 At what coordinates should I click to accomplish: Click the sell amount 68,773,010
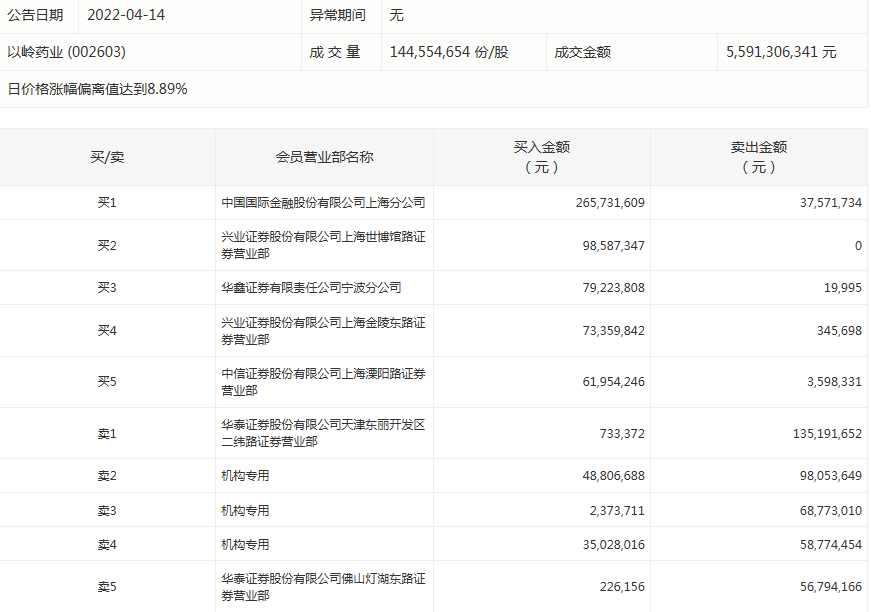pyautogui.click(x=830, y=510)
